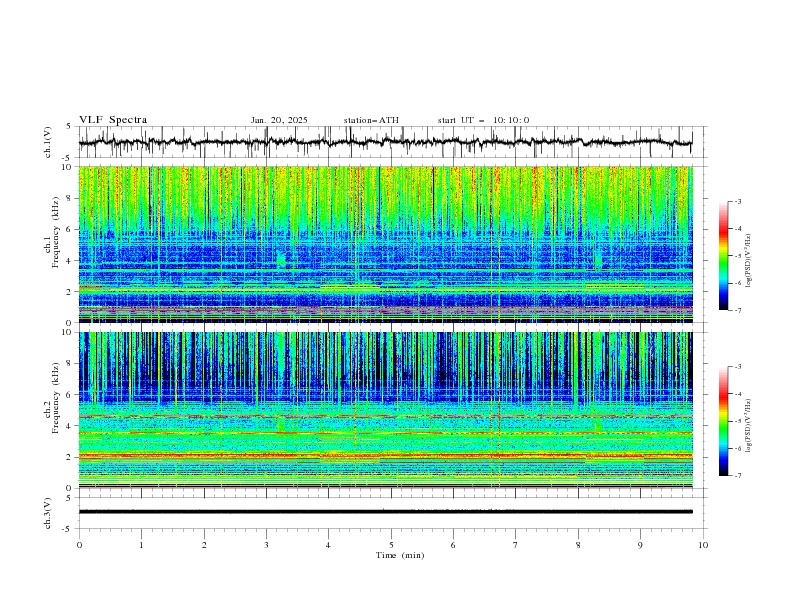Click the ch.1 voltage waveform trace
Image resolution: width=792 pixels, height=612 pixels.
(385, 142)
